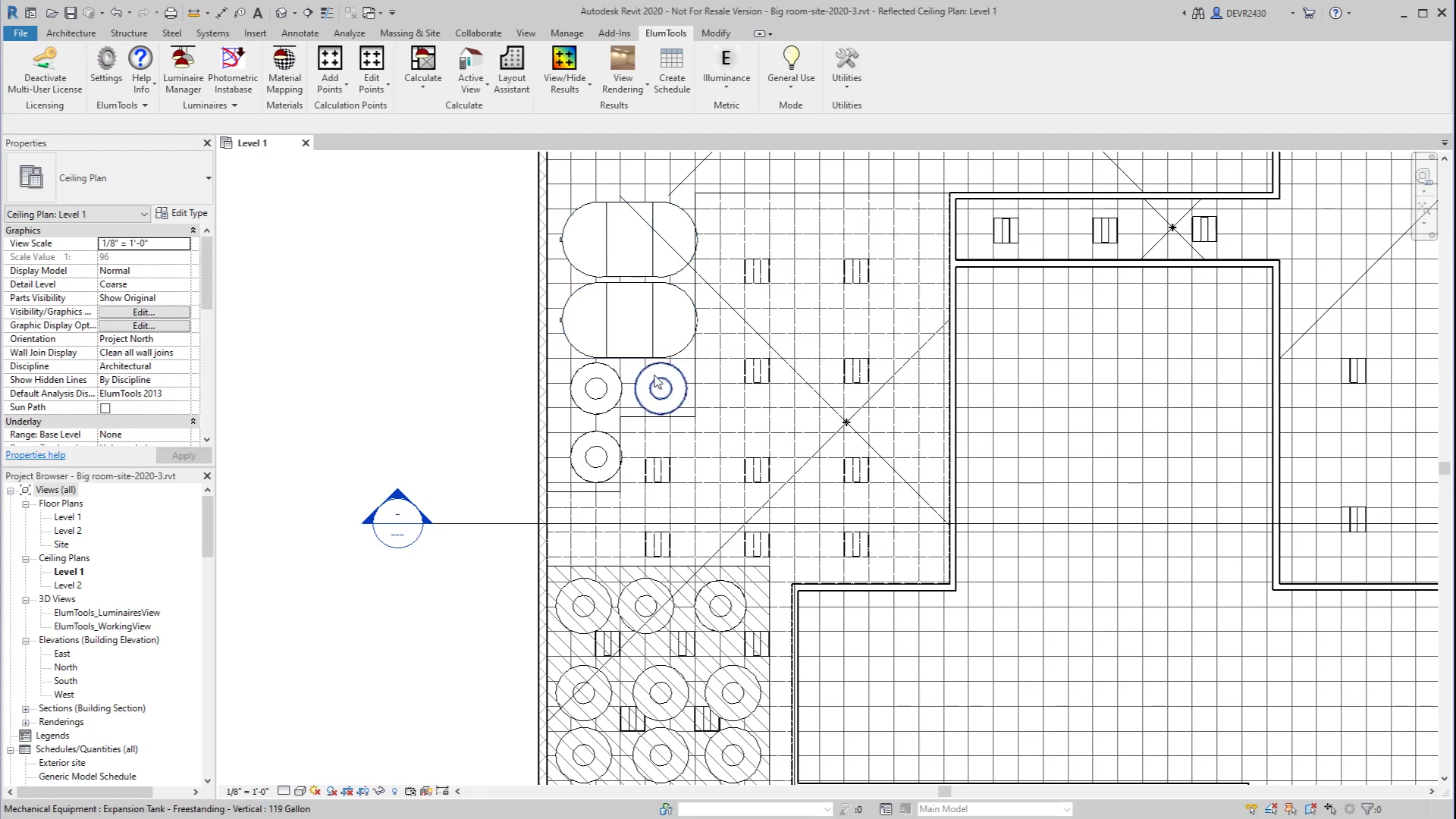Screen dimensions: 1456x819
Task: Click the Open file icon
Action: coord(52,13)
